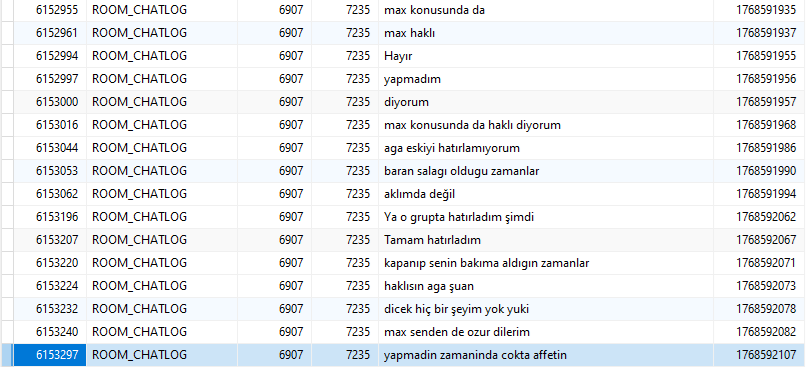Click timestamp 1768591937

point(759,33)
